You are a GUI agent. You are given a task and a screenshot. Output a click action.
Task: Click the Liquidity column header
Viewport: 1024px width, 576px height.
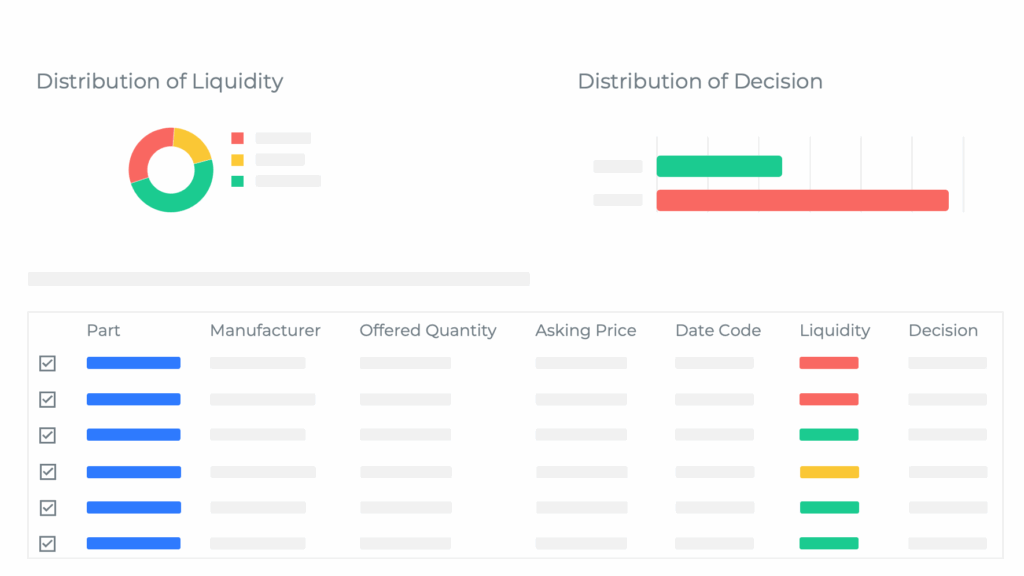(x=835, y=330)
